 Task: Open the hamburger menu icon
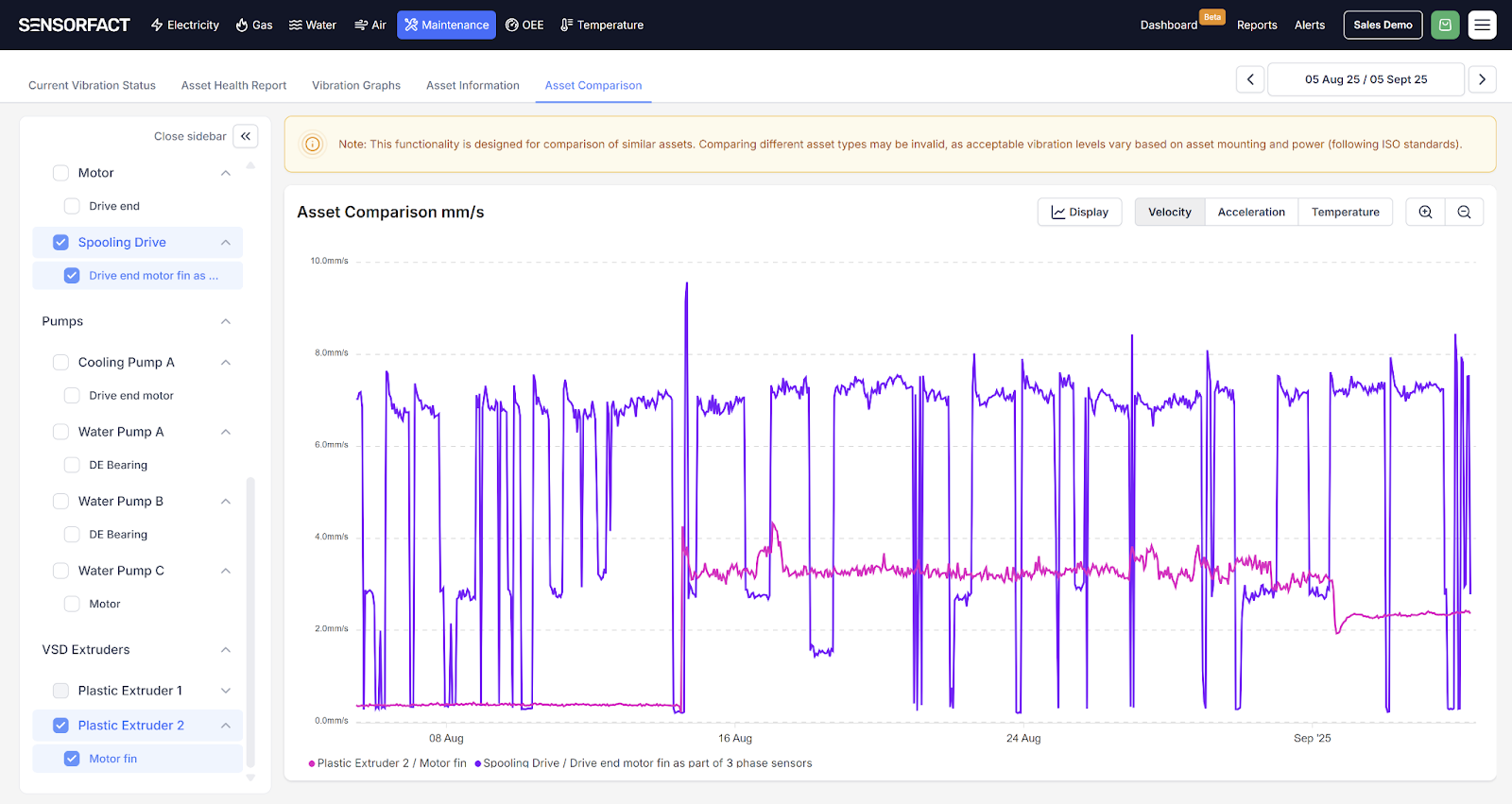1482,25
